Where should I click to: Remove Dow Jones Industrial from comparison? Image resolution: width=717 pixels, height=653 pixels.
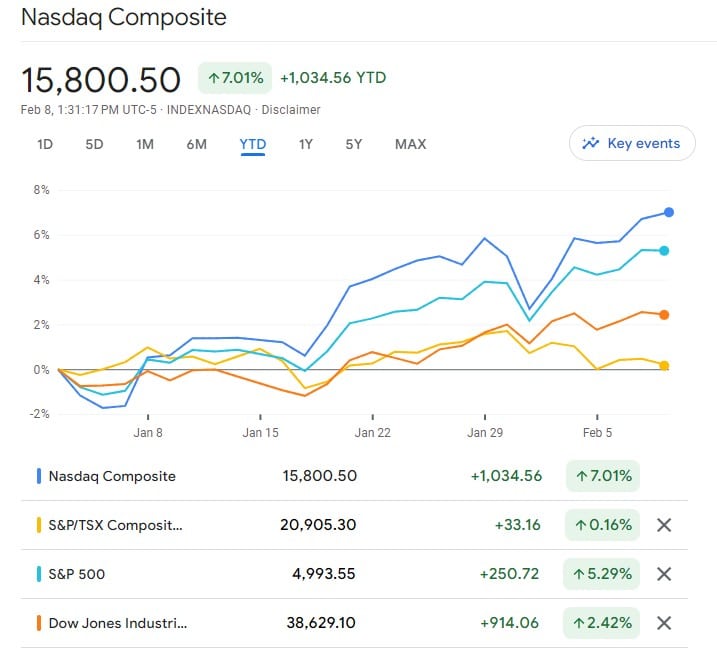coord(664,623)
